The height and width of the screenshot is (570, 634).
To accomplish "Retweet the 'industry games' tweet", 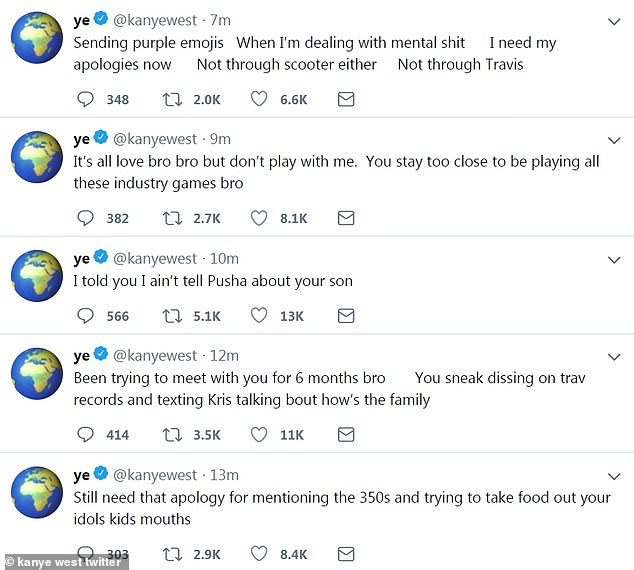I will (x=173, y=217).
